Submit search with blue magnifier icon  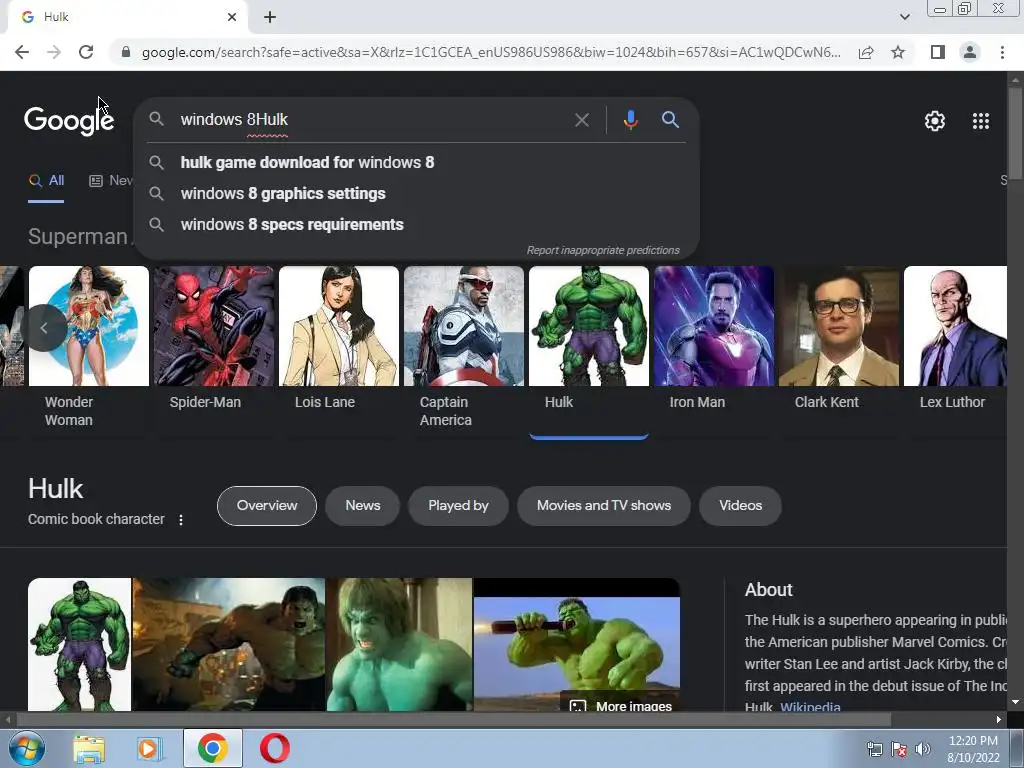click(x=670, y=120)
